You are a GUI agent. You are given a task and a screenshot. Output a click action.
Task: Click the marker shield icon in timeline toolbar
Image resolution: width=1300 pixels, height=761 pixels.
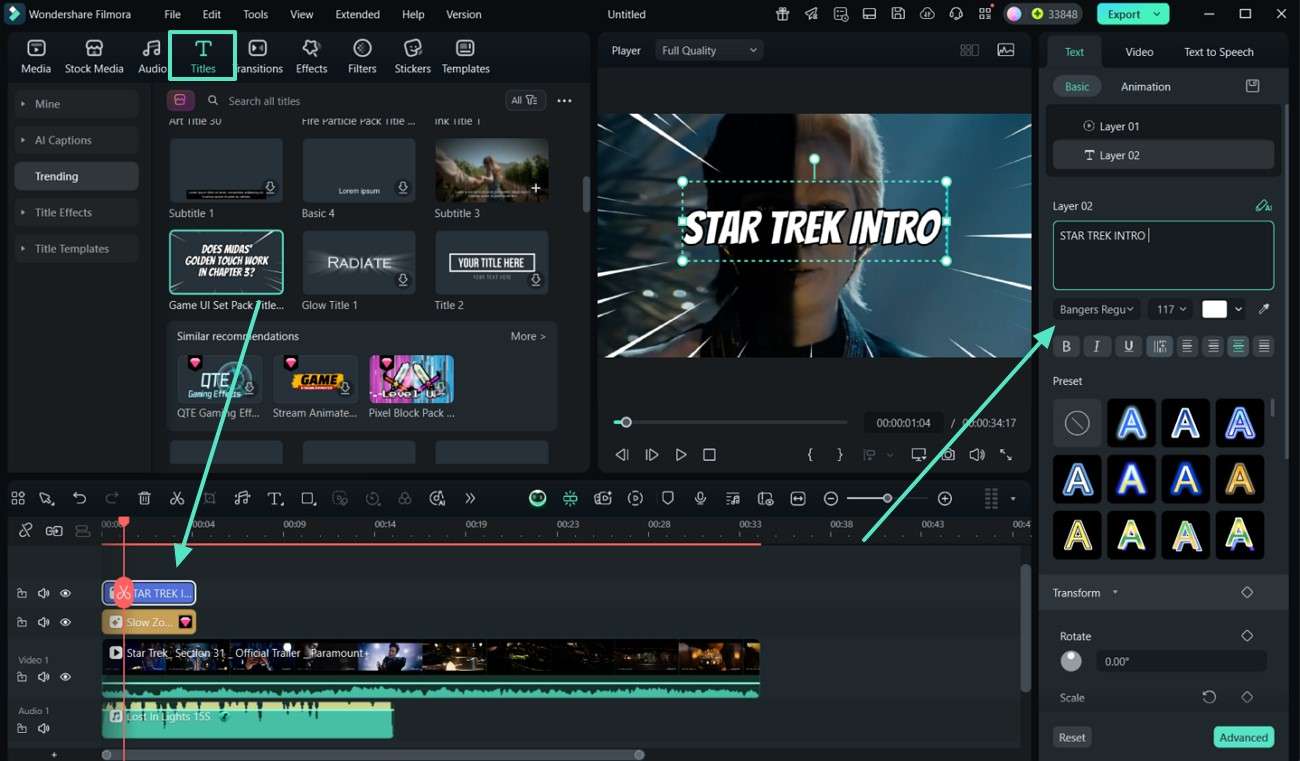tap(668, 498)
